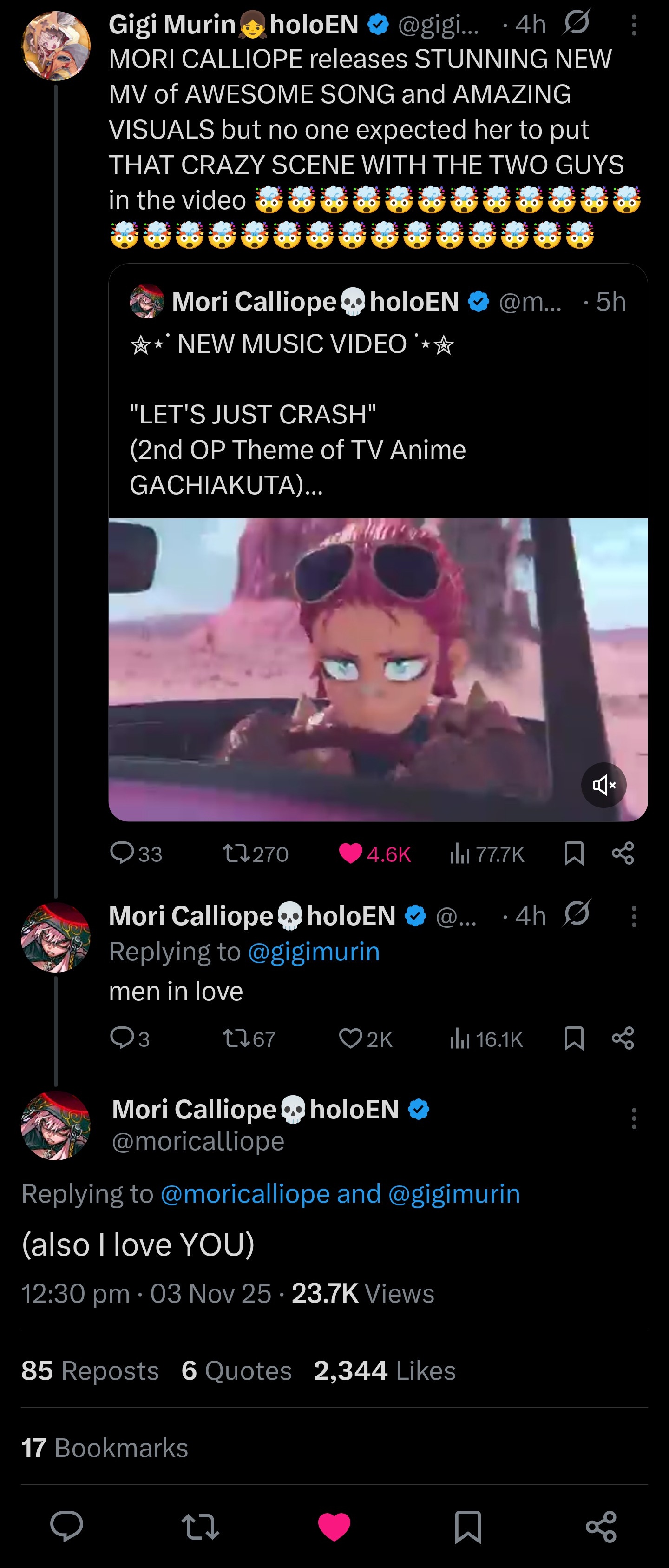The image size is (669, 1568).
Task: View the 2,344 Likes list
Action: (x=384, y=1370)
